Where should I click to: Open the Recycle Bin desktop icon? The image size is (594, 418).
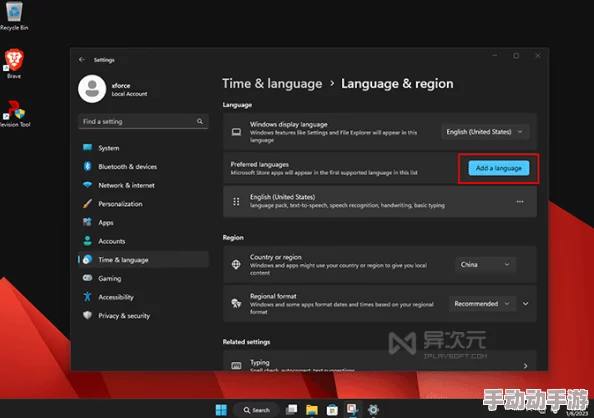click(14, 15)
